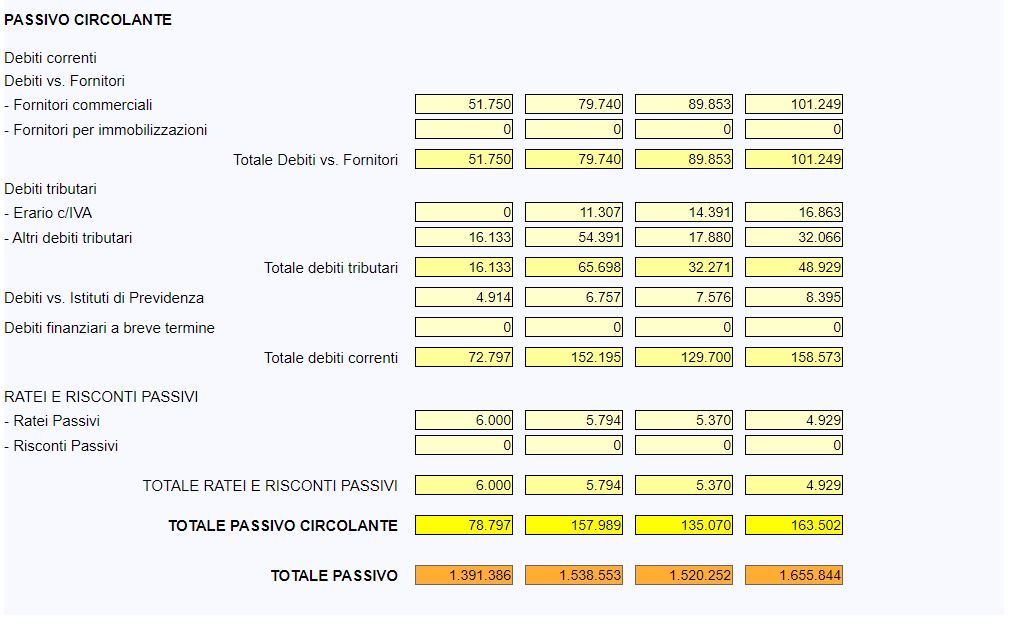Click last Risconti Passivi field
The image size is (1009, 626).
(x=794, y=446)
